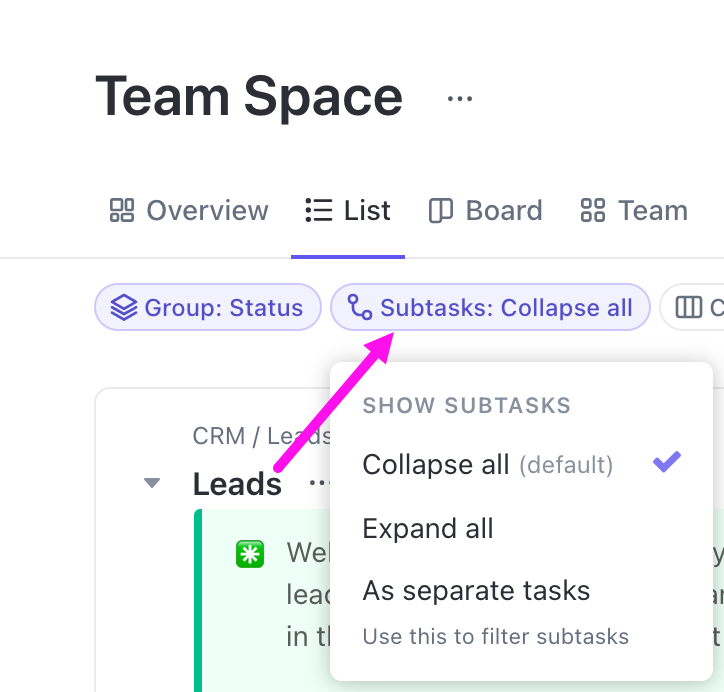Open the Team Space more options ellipsis

(459, 98)
